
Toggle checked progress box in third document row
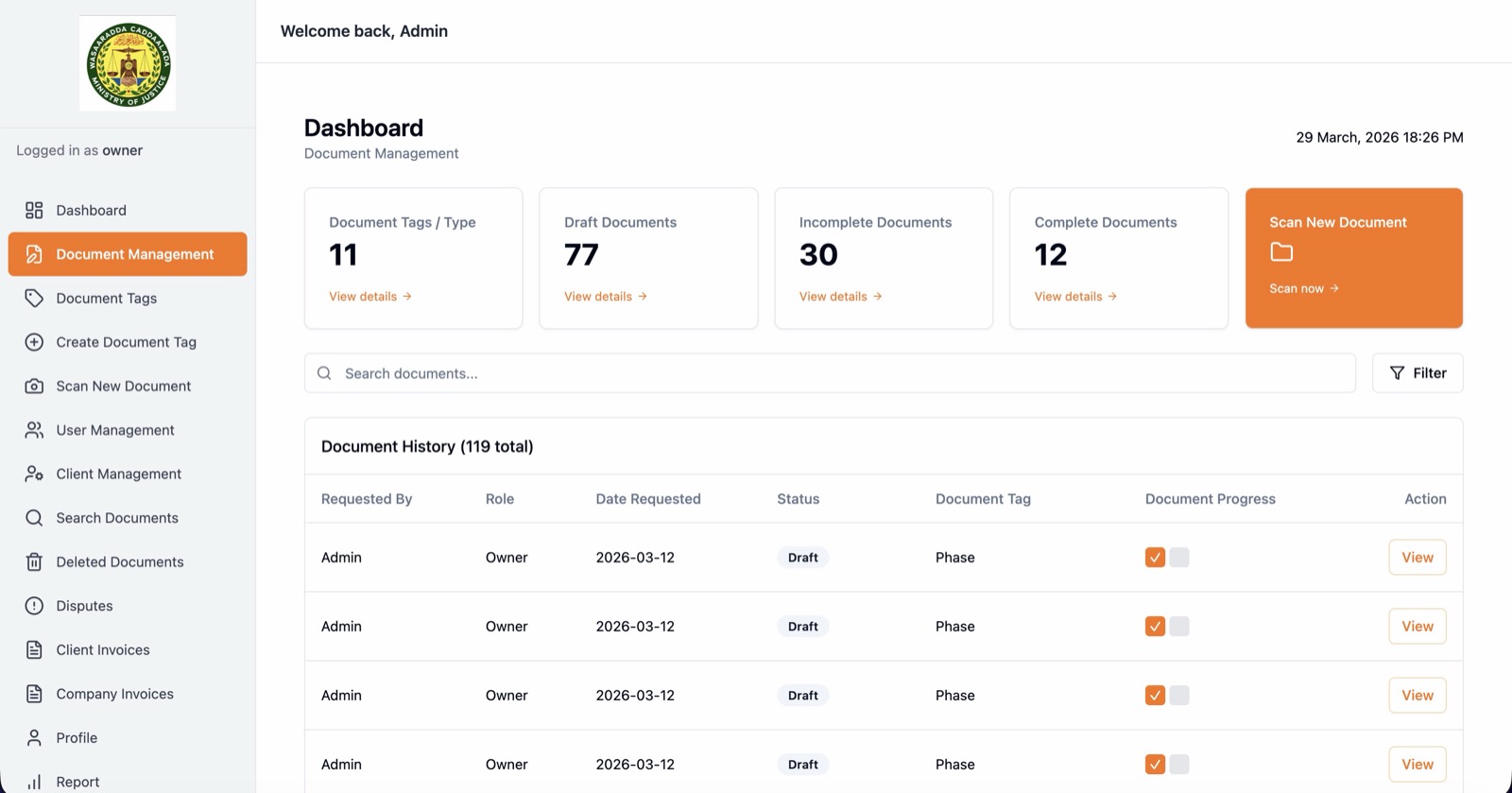coord(1155,696)
